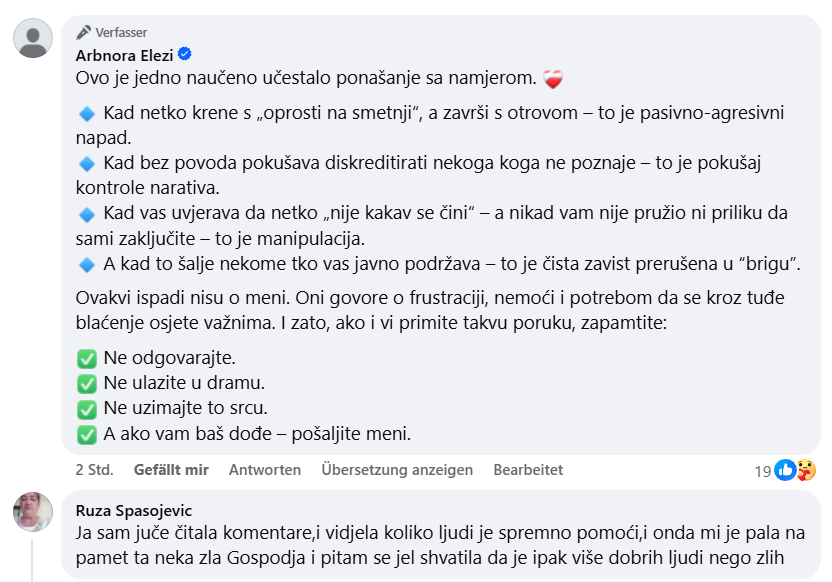832x582 pixels.
Task: Click the blue thumbs-up reaction icon
Action: pos(786,469)
